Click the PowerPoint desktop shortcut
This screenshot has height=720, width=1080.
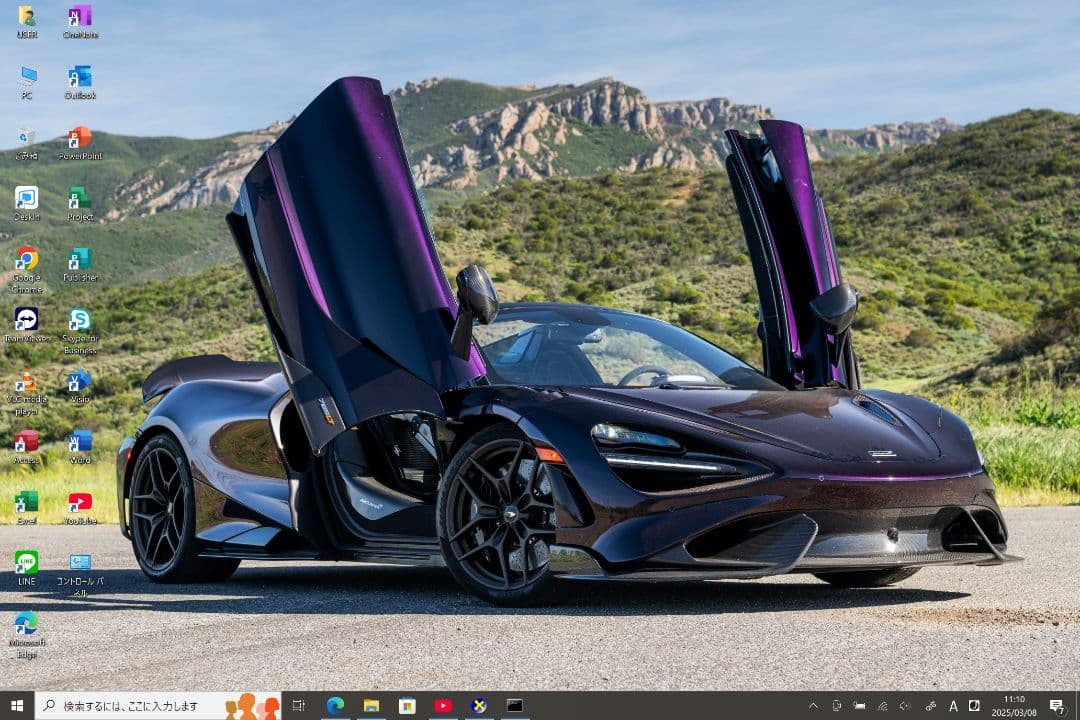click(80, 139)
